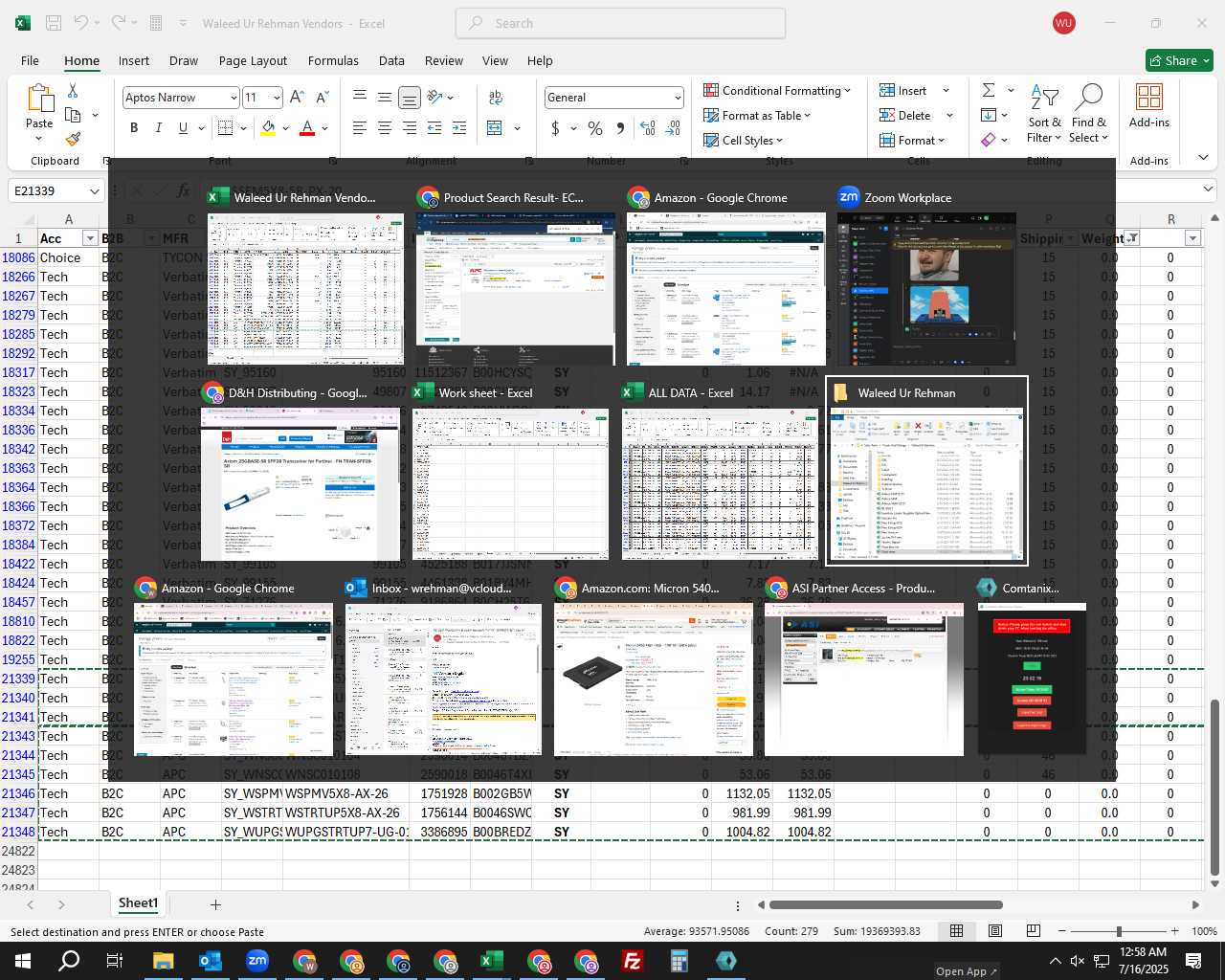1225x980 pixels.
Task: Open FileZilla from taskbar
Action: 632,961
